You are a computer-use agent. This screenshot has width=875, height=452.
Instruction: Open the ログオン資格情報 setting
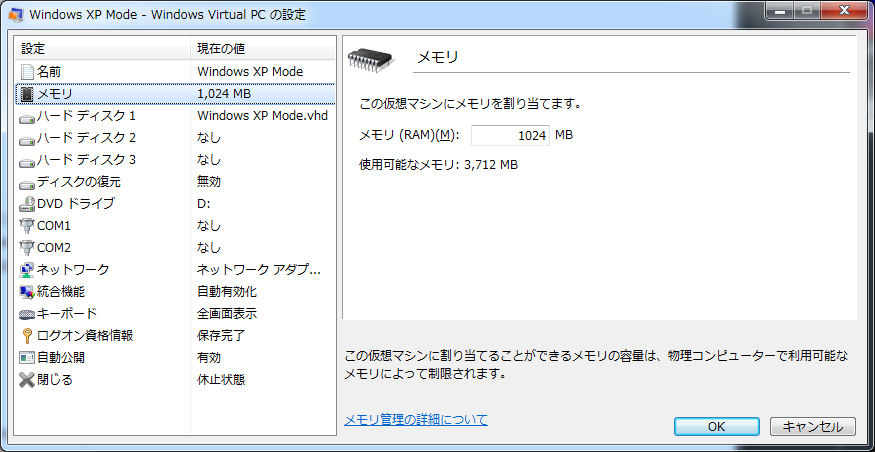[x=175, y=336]
